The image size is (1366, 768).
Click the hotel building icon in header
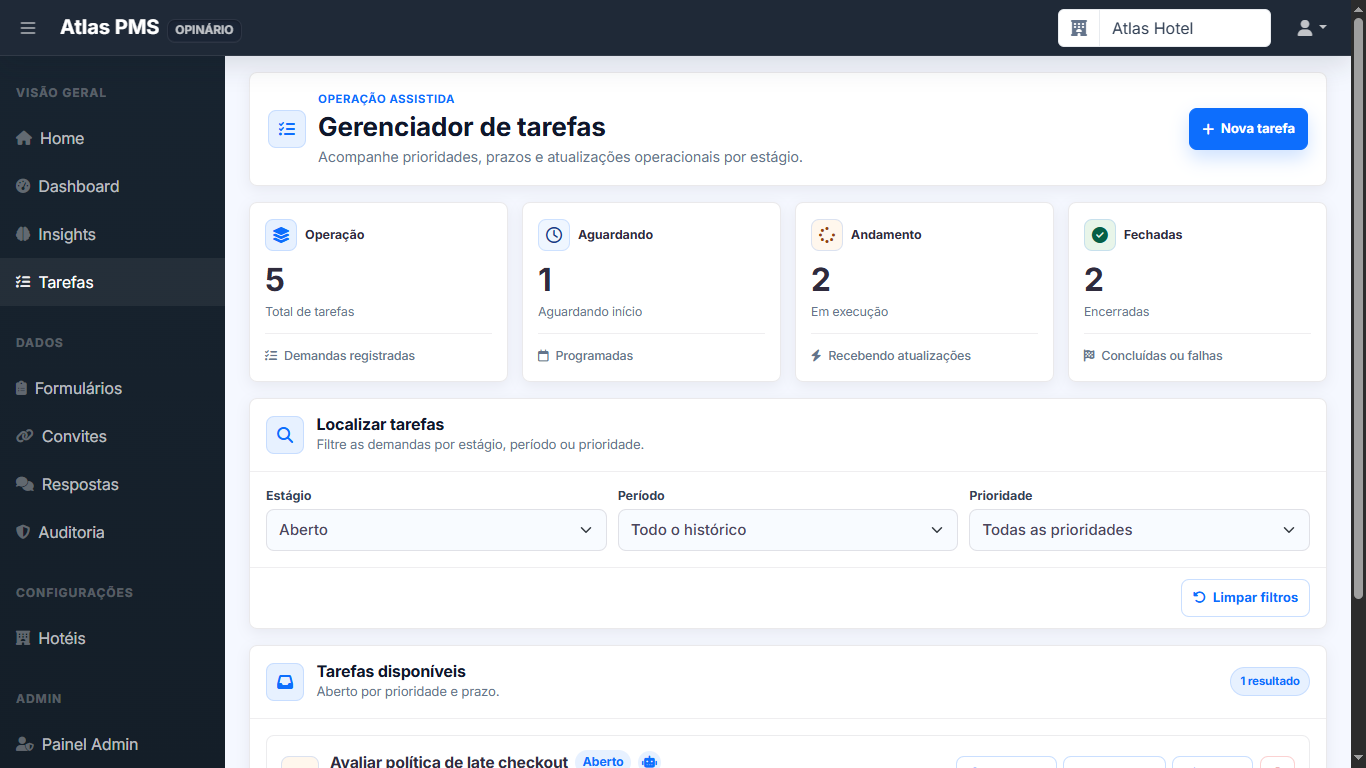point(1079,28)
